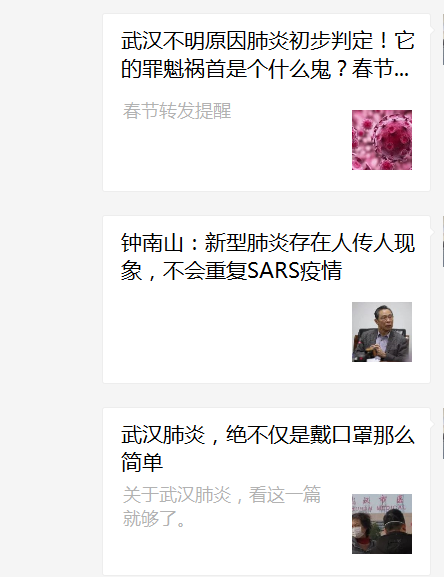Click the word 简单 in third card title
Image resolution: width=444 pixels, height=577 pixels.
142,463
